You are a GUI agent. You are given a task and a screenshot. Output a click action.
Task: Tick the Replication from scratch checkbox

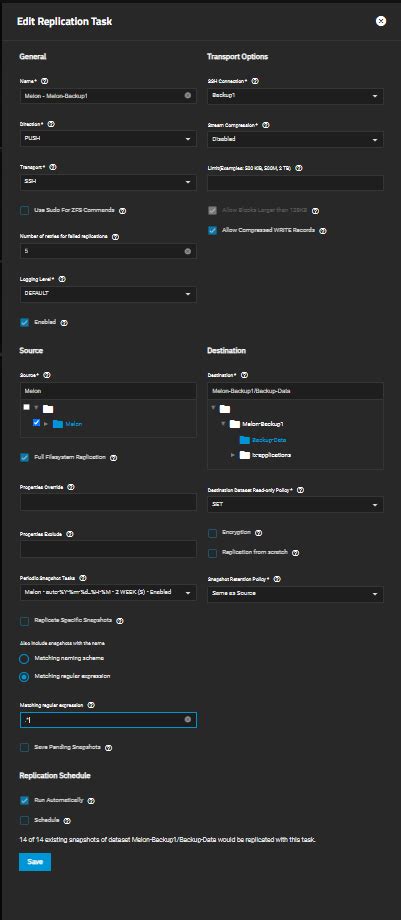point(213,553)
